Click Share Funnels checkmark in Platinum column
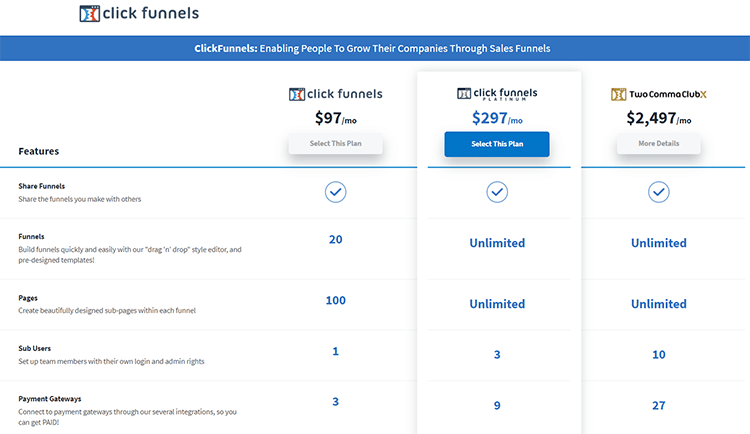750x434 pixels. (497, 192)
